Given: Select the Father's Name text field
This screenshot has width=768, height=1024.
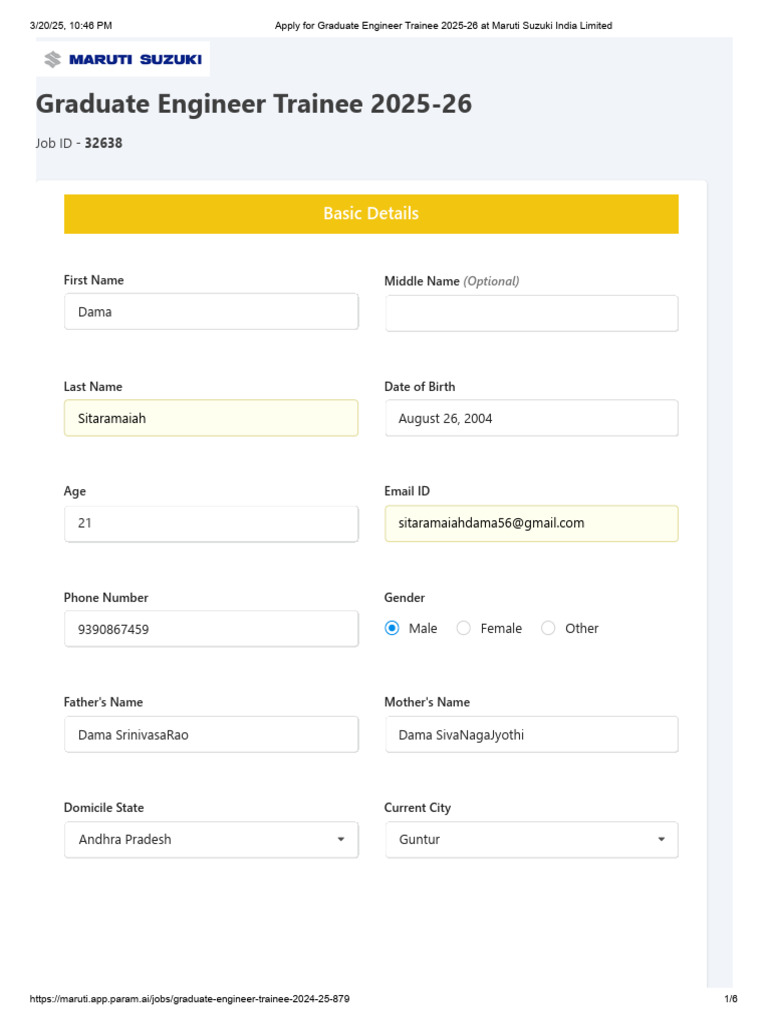Looking at the screenshot, I should pyautogui.click(x=210, y=734).
